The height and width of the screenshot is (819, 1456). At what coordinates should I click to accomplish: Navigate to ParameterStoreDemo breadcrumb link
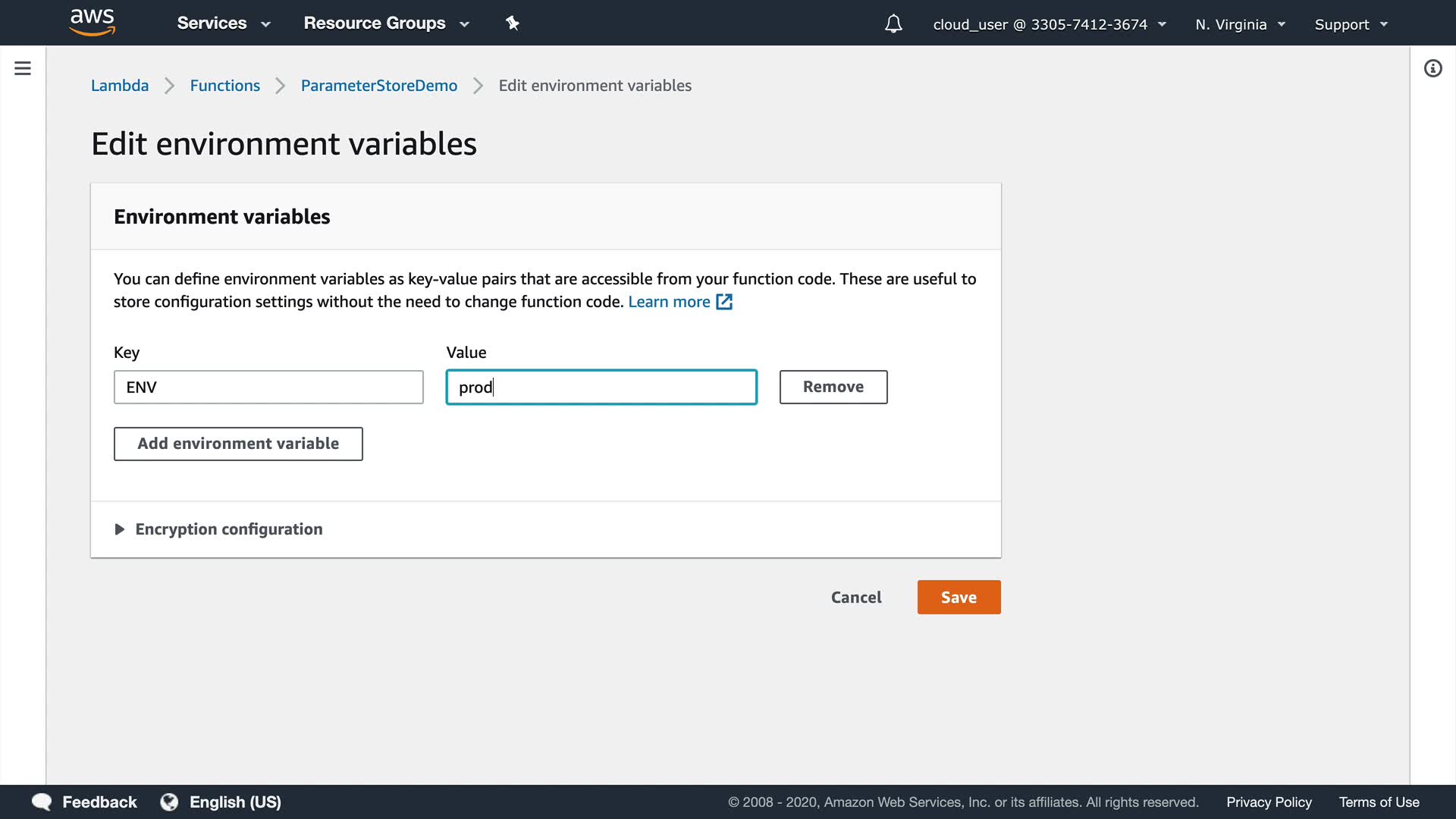(x=378, y=86)
